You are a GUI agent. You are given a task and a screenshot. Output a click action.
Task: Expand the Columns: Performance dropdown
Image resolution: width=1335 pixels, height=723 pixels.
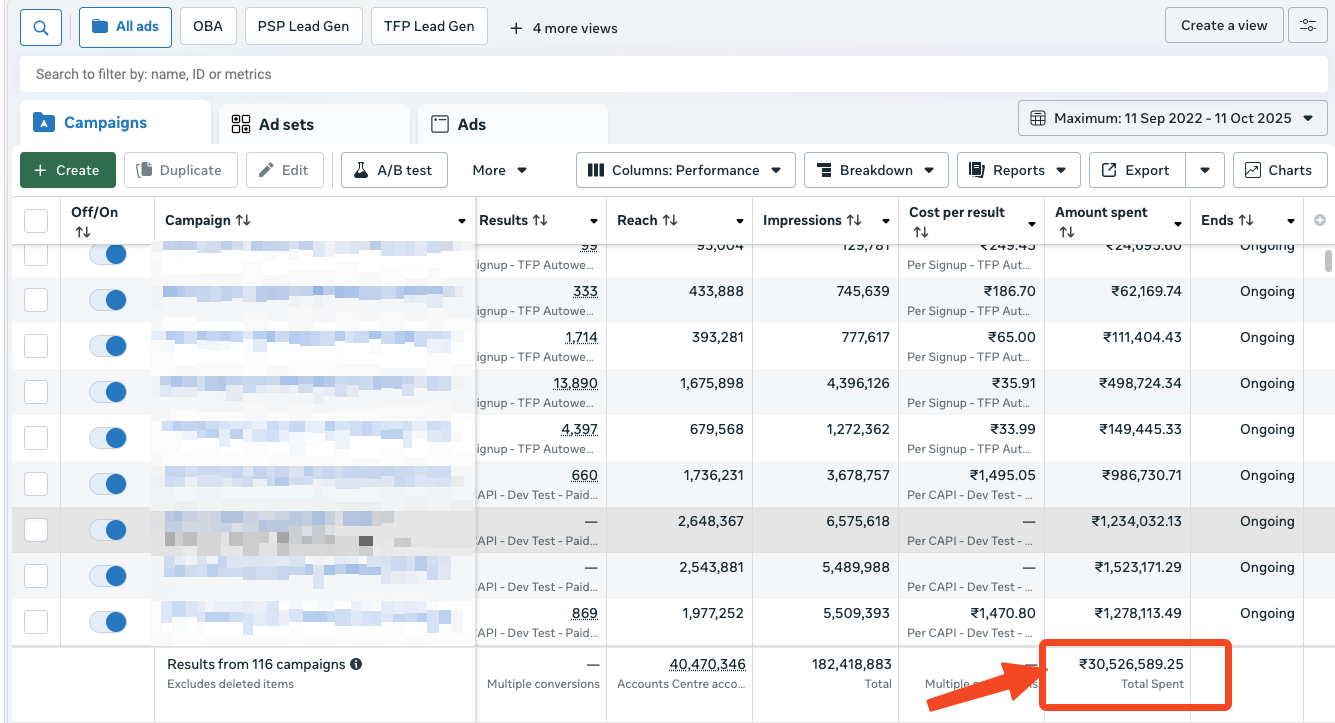point(685,170)
